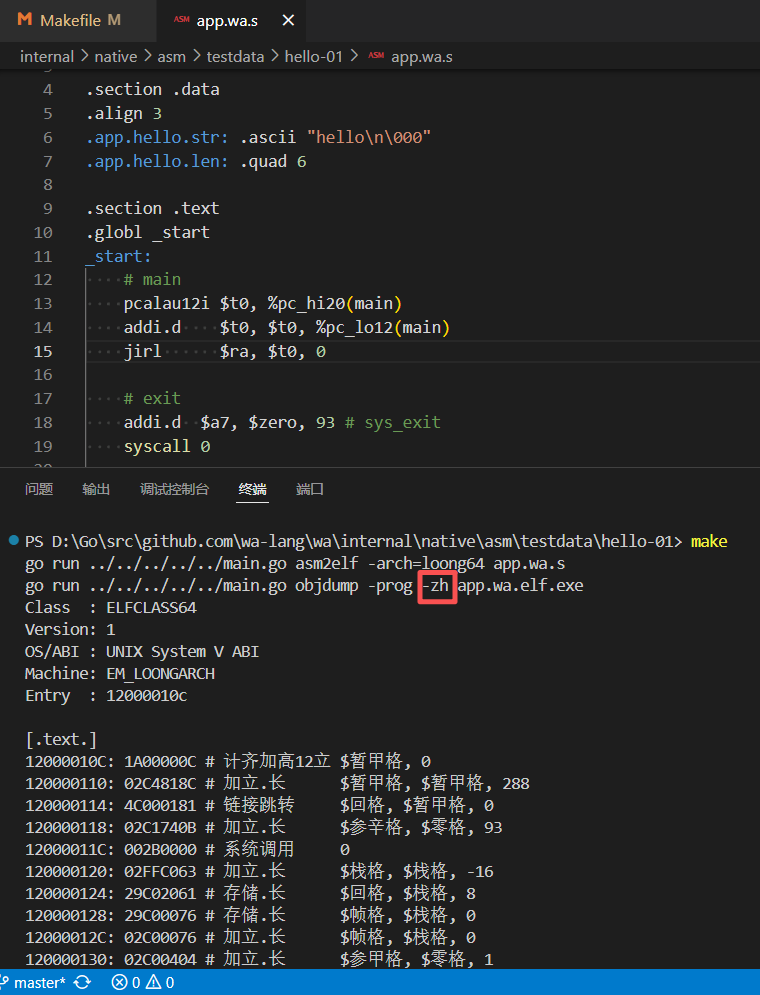Switch to the 输出 (Output) panel tab

click(96, 489)
